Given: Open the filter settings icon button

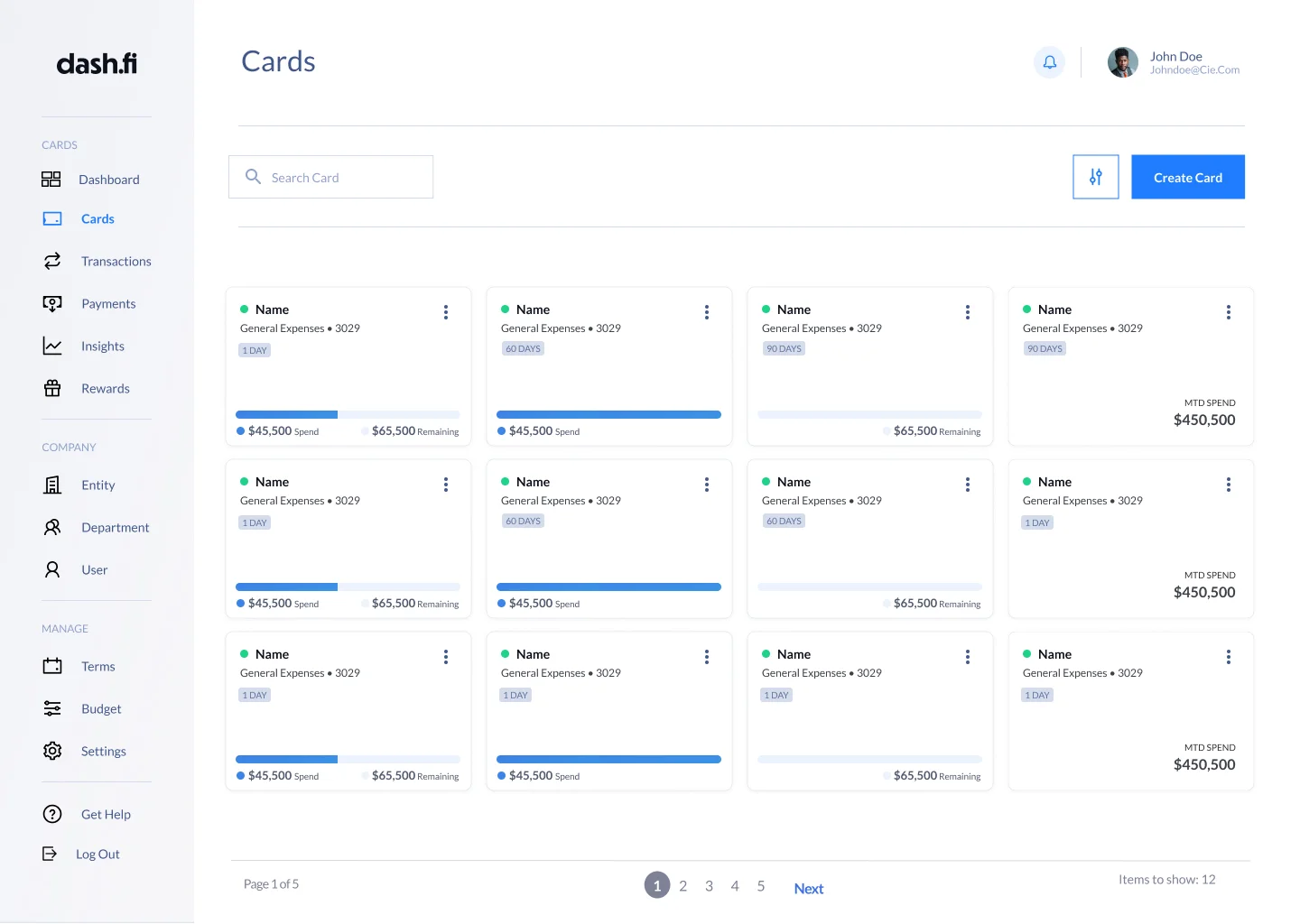Looking at the screenshot, I should 1095,177.
